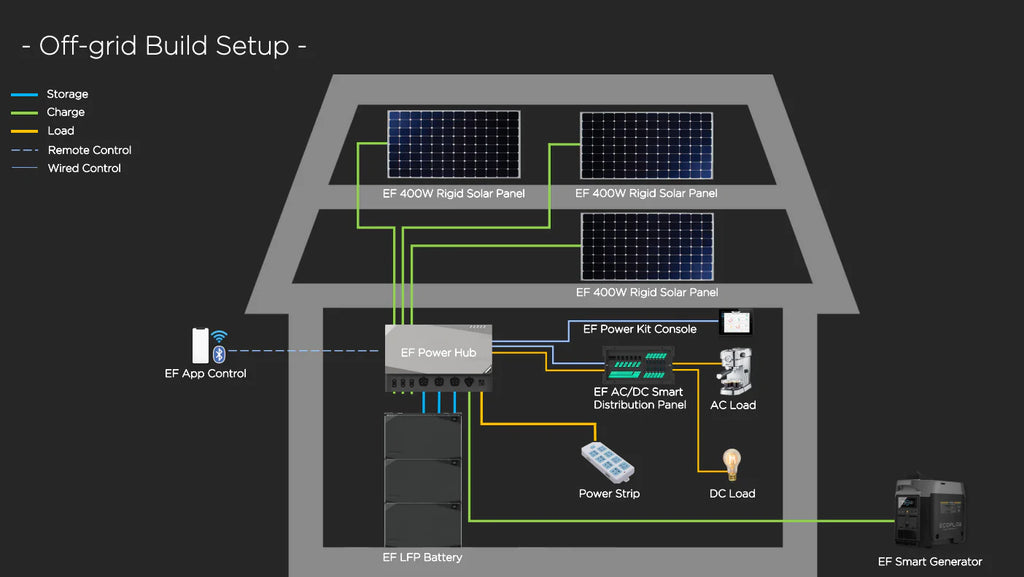Image resolution: width=1024 pixels, height=577 pixels.
Task: Click the 'Power Strip' label
Action: coord(609,493)
